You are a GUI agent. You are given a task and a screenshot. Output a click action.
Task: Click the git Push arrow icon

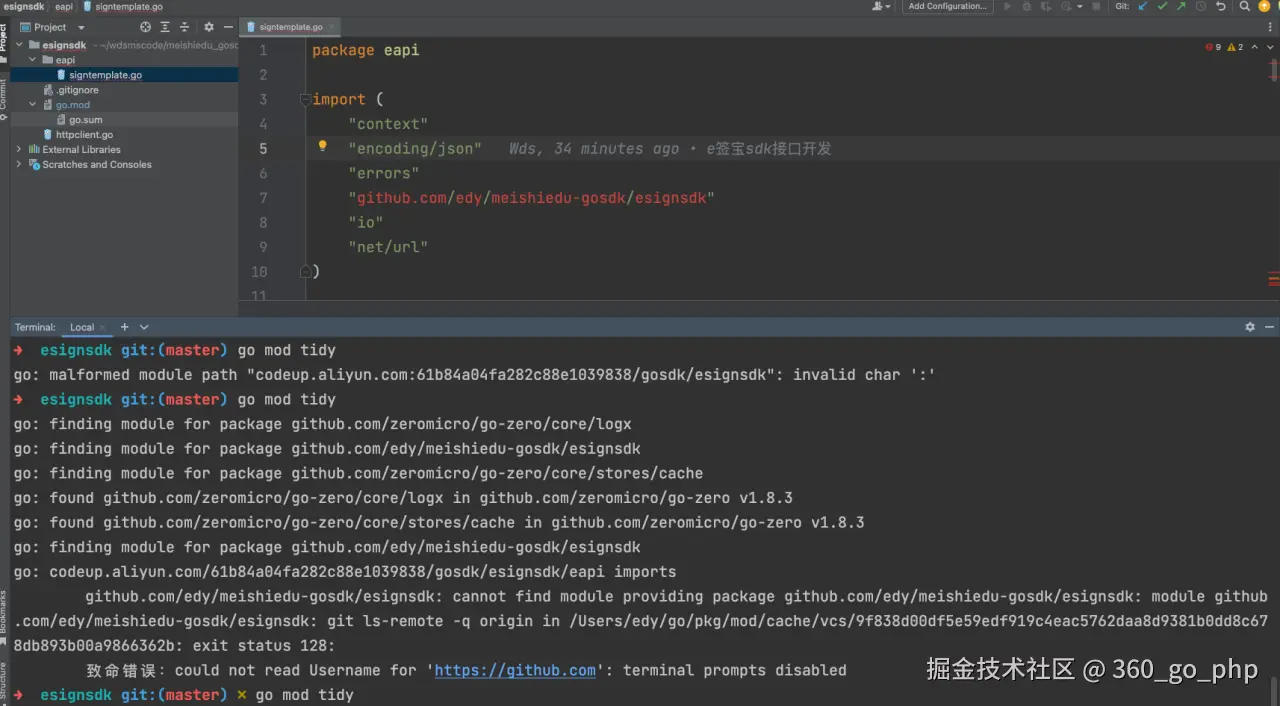click(x=1181, y=6)
